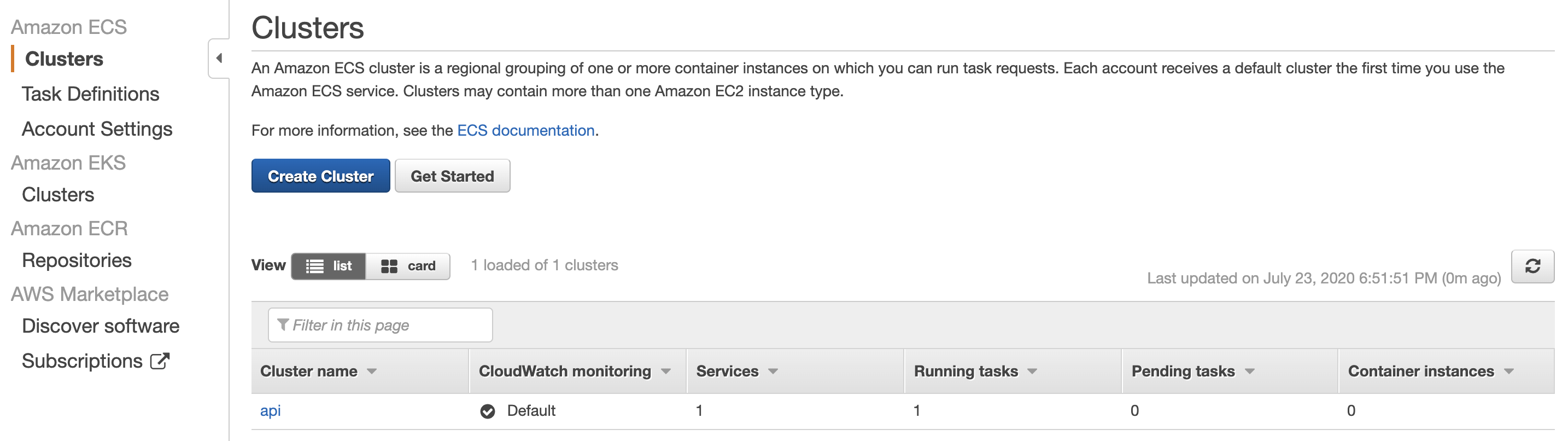Click the Get Started button

(x=452, y=176)
